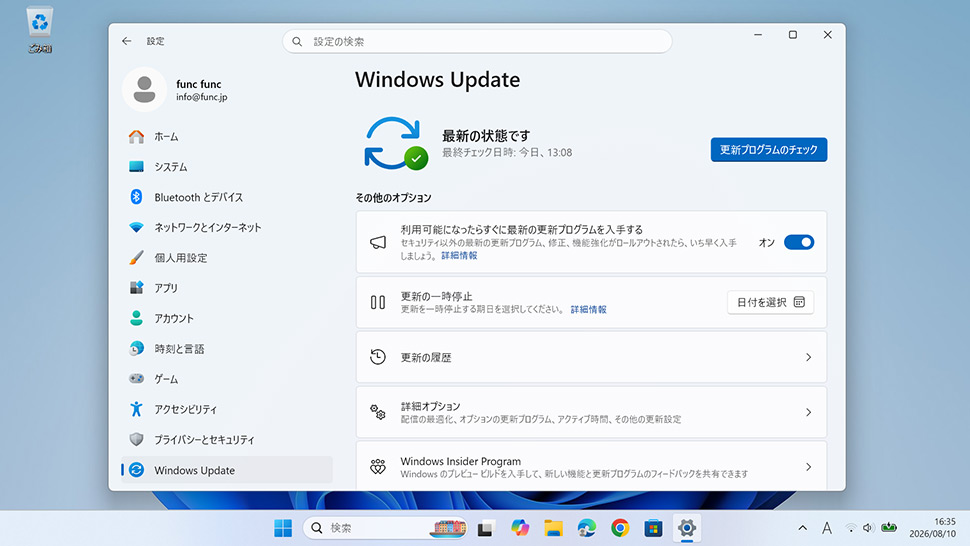Click the Windows Update sync icon in sidebar
Viewport: 970px width, 546px height.
pyautogui.click(x=136, y=470)
